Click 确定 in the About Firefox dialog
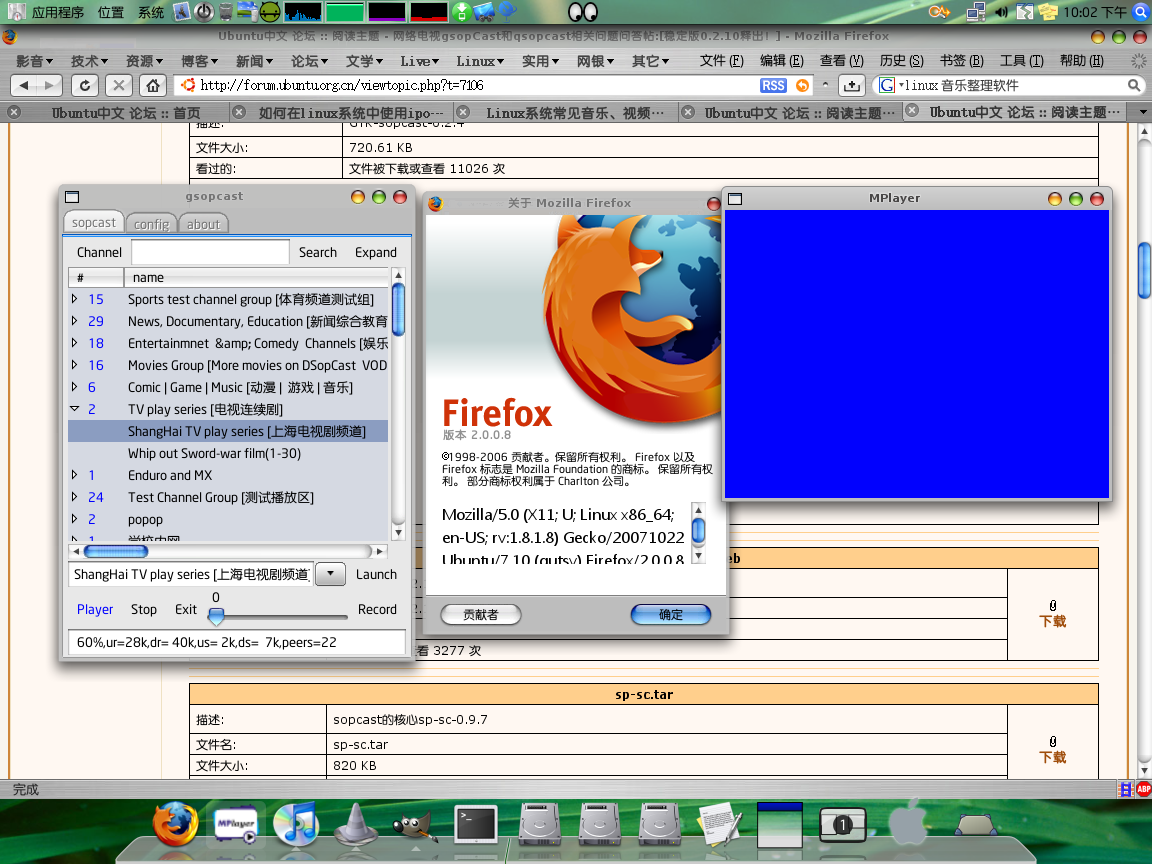This screenshot has height=864, width=1152. [671, 614]
